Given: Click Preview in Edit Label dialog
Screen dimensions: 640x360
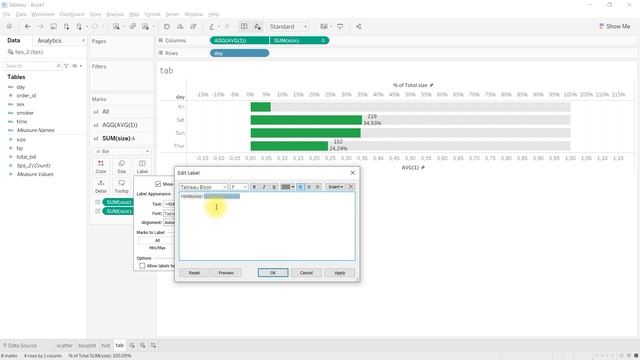Looking at the screenshot, I should click(x=226, y=273).
